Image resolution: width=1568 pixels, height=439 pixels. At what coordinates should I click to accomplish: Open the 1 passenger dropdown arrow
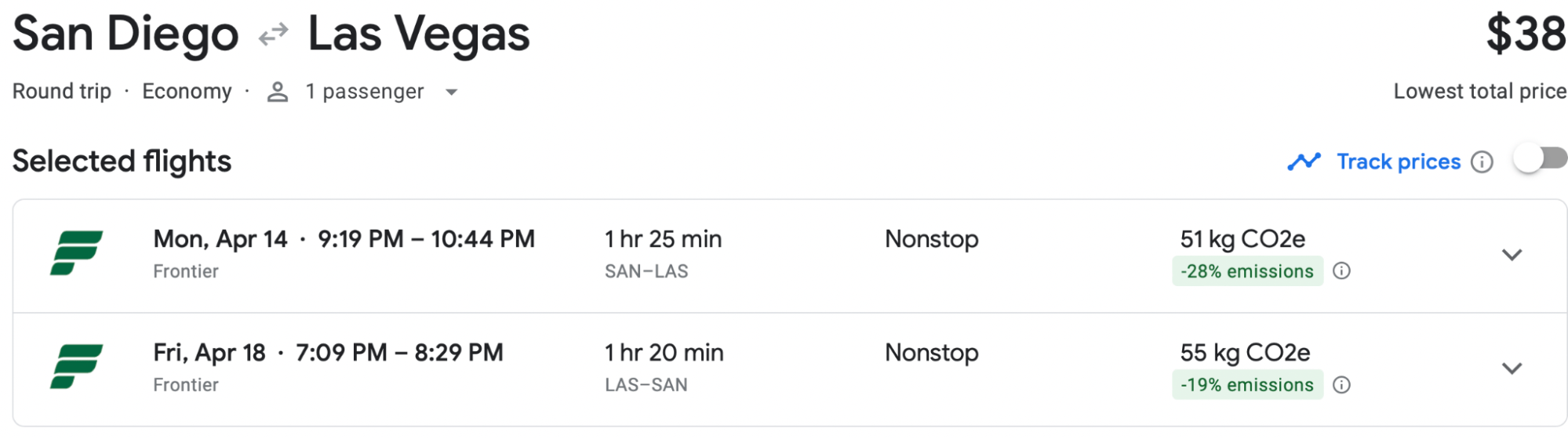451,93
